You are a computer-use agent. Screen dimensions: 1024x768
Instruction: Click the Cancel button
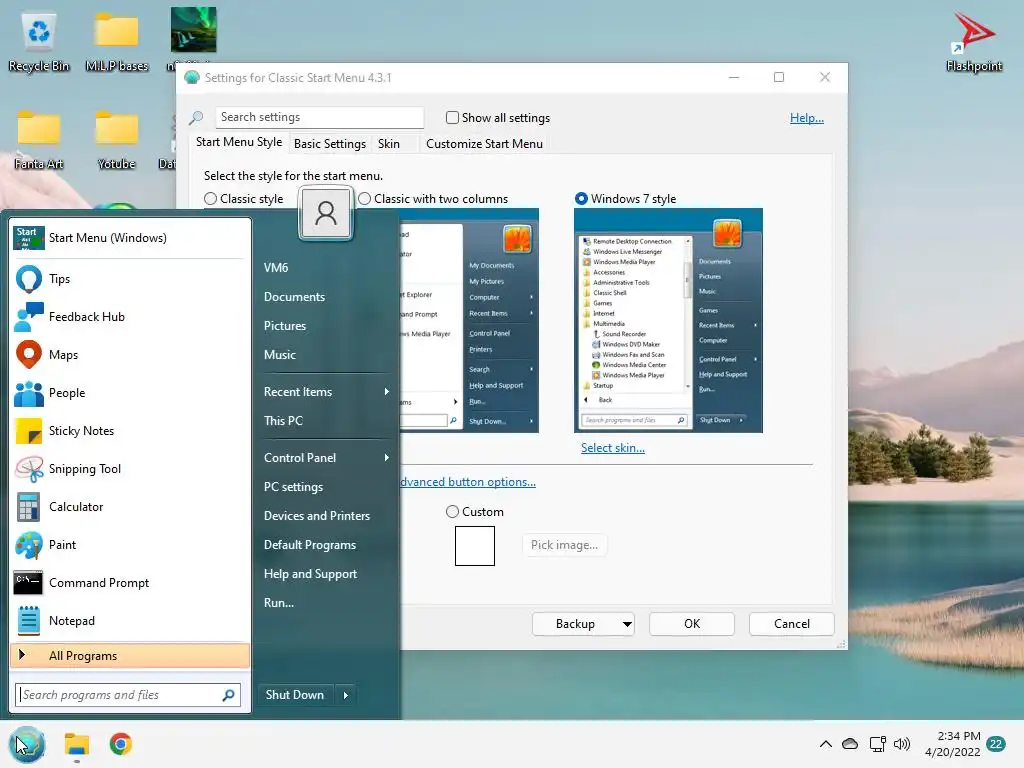click(792, 624)
